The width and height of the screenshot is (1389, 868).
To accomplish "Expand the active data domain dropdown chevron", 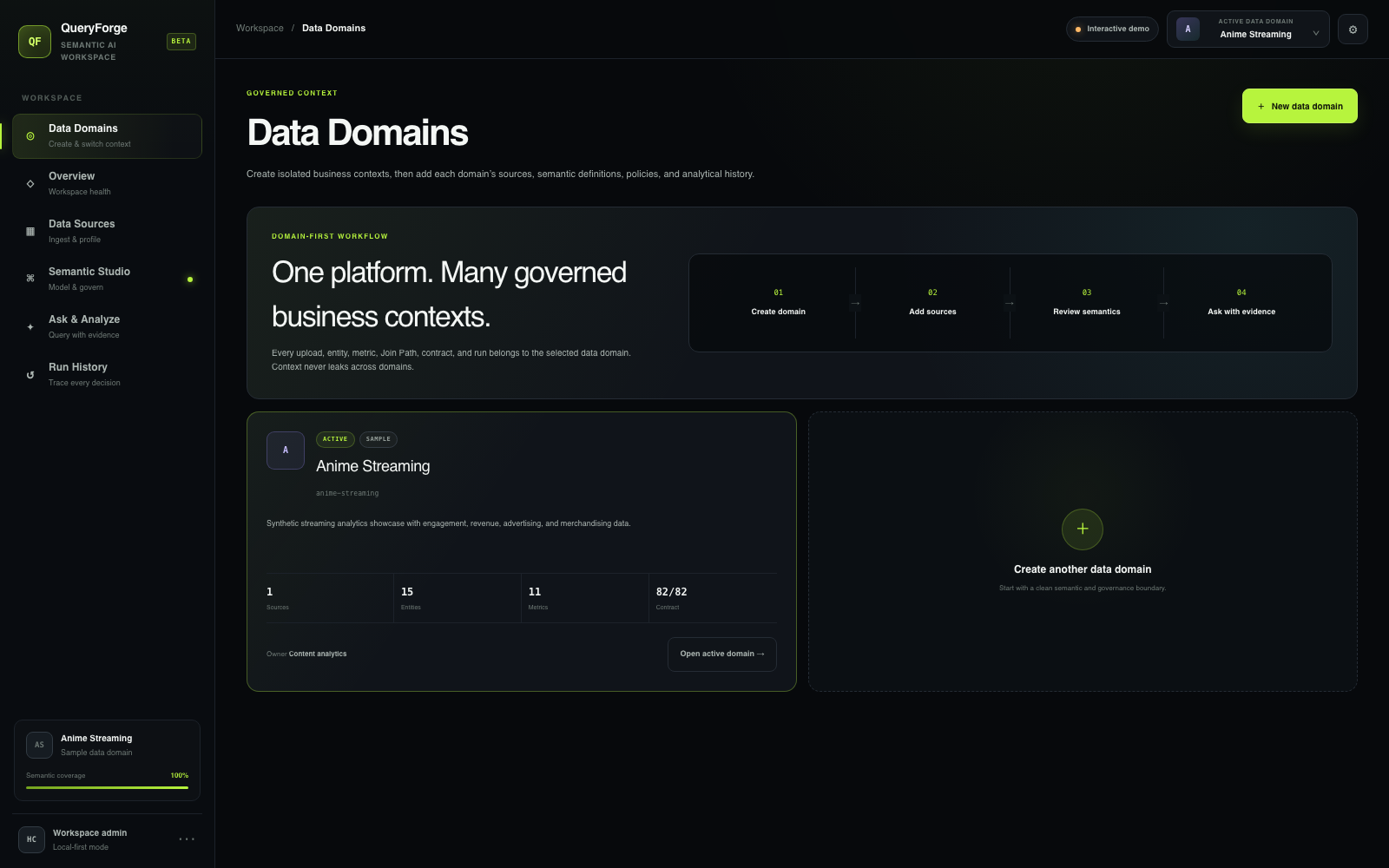I will click(x=1316, y=34).
